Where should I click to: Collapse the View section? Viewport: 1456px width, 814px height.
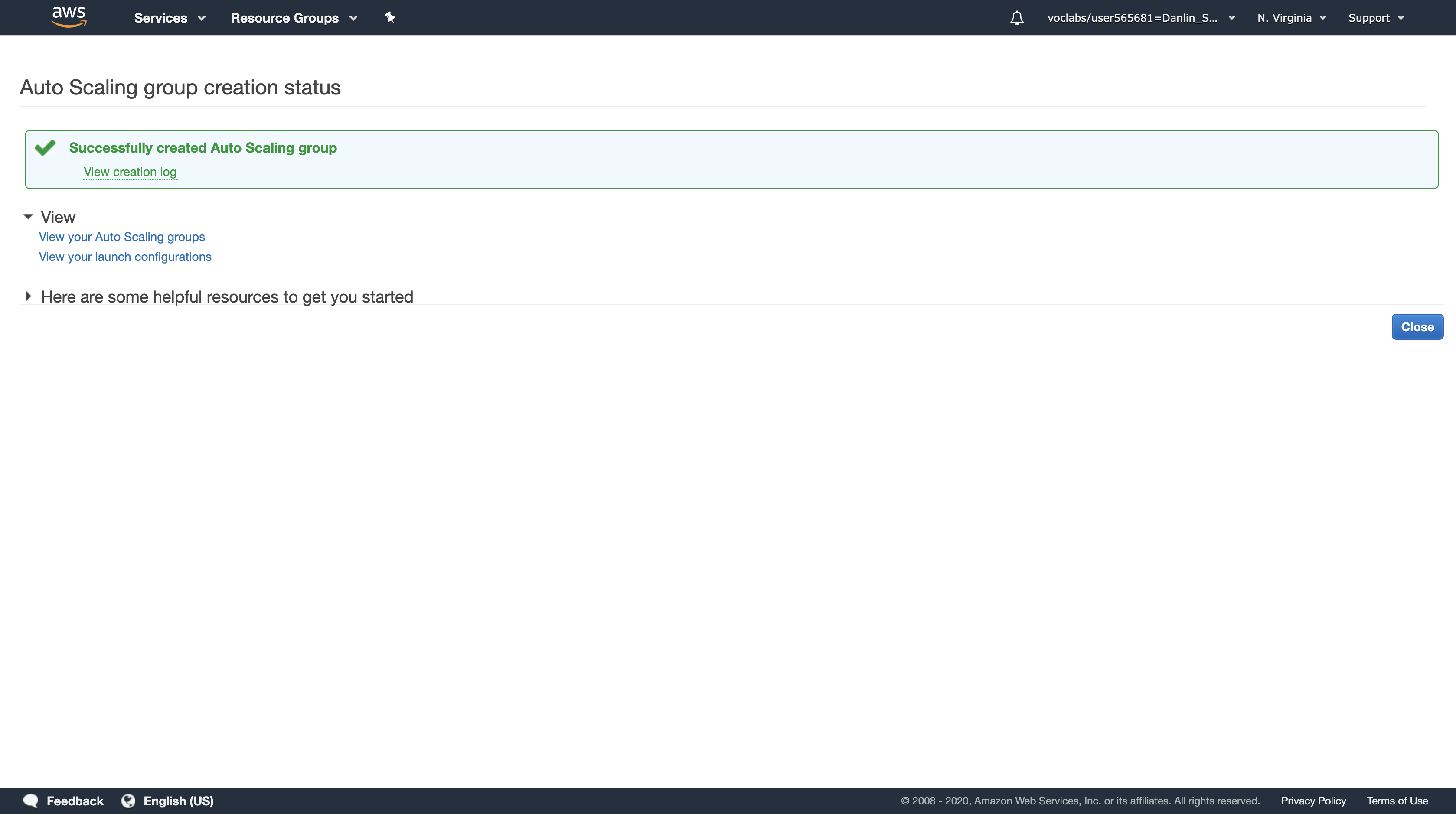coord(28,217)
